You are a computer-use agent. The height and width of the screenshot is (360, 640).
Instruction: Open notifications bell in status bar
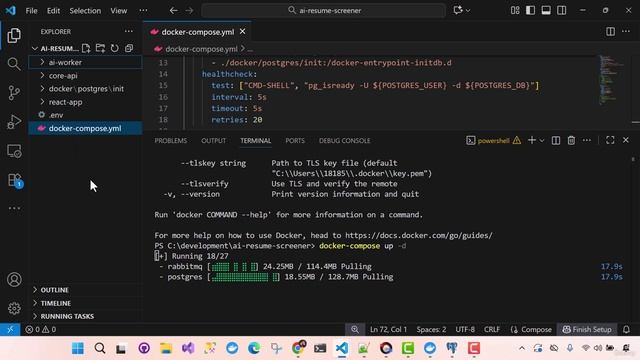click(626, 329)
